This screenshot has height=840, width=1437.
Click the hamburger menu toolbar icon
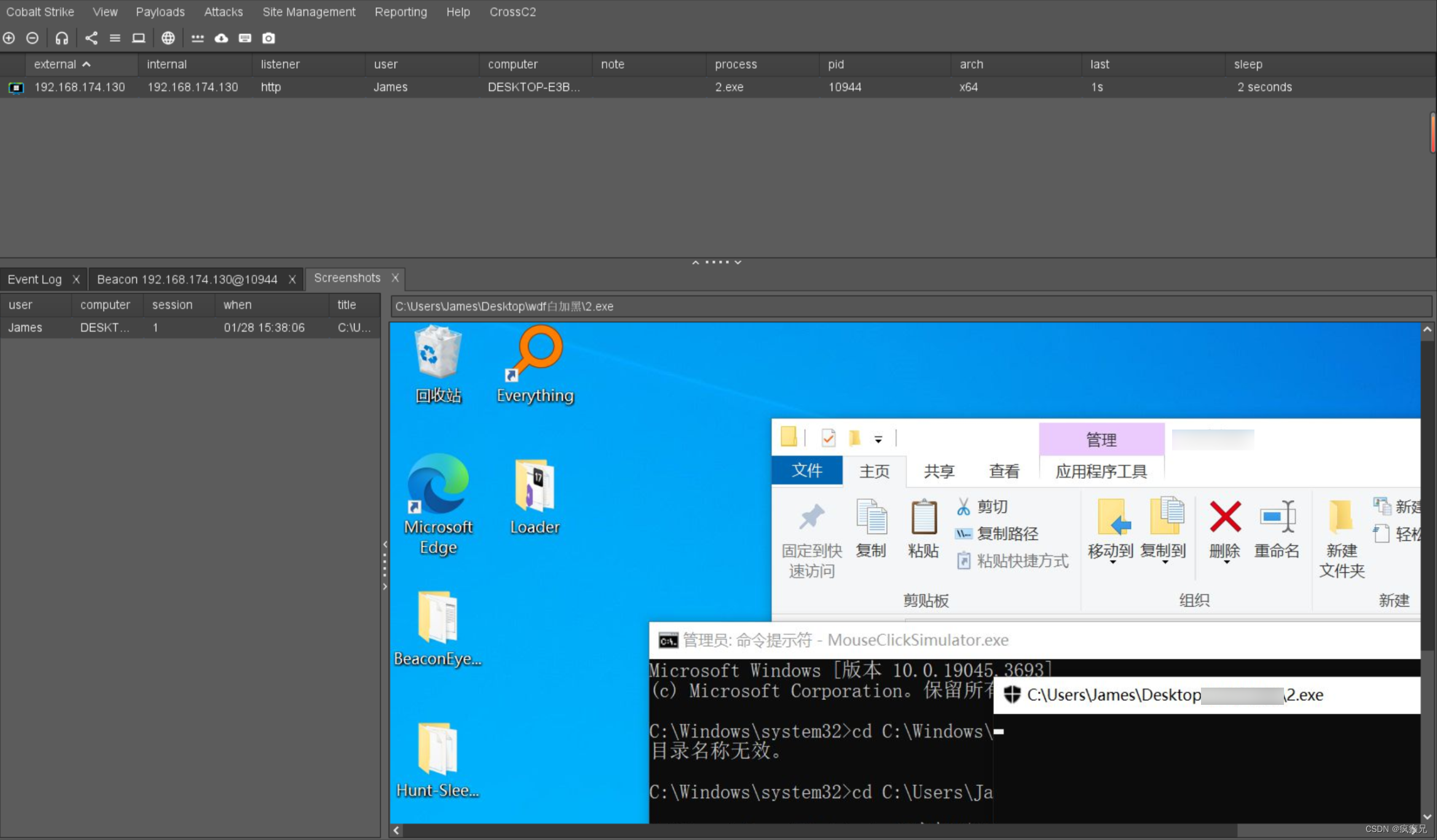(x=113, y=38)
